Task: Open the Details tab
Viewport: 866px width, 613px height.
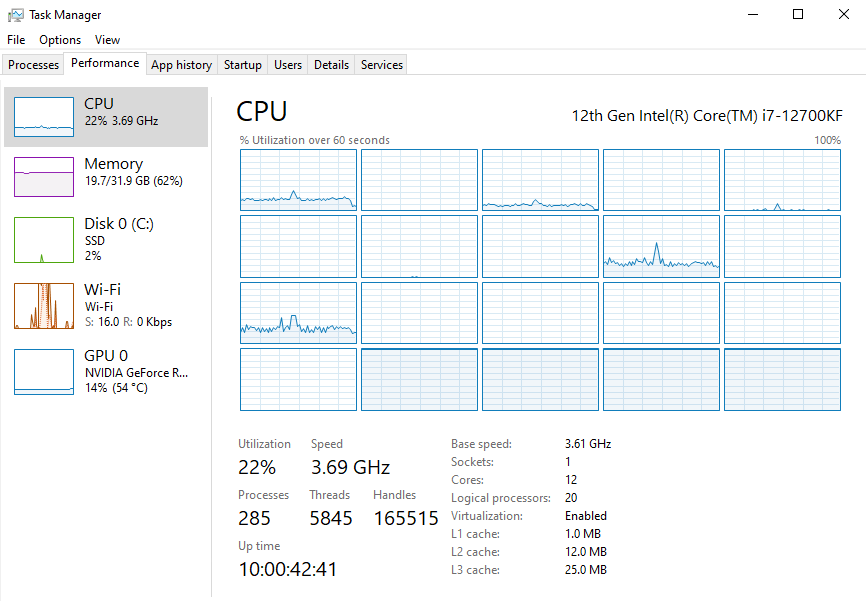Action: click(331, 65)
